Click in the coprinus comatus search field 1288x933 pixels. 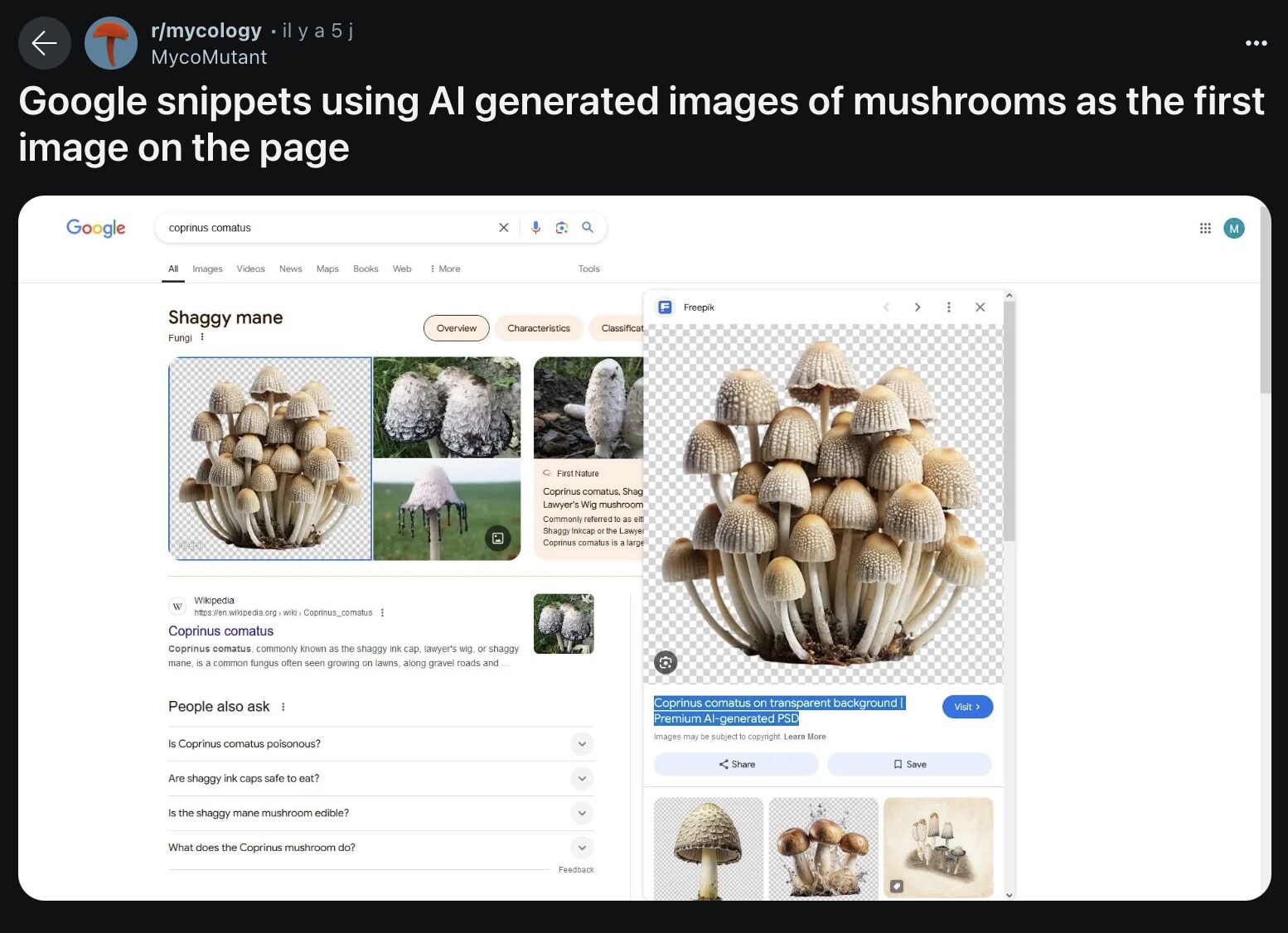[327, 228]
